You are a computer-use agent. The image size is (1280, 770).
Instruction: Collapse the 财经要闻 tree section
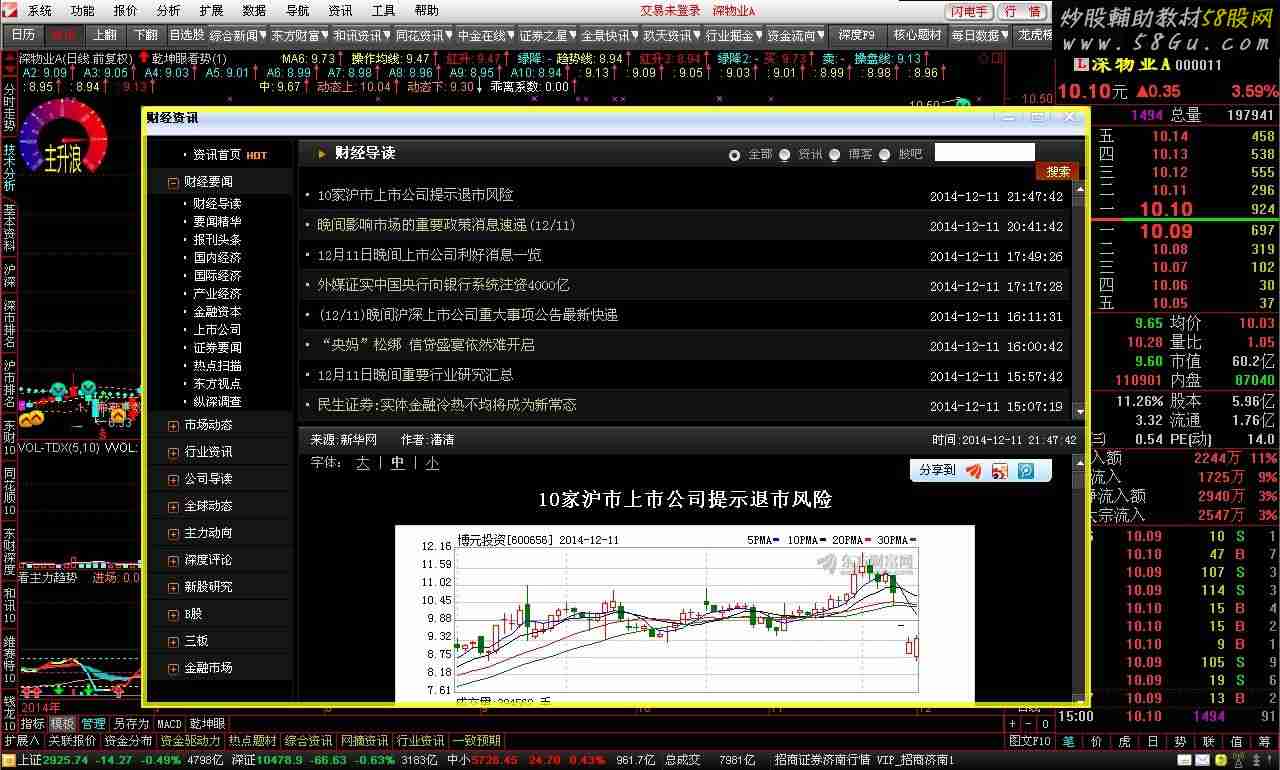174,182
